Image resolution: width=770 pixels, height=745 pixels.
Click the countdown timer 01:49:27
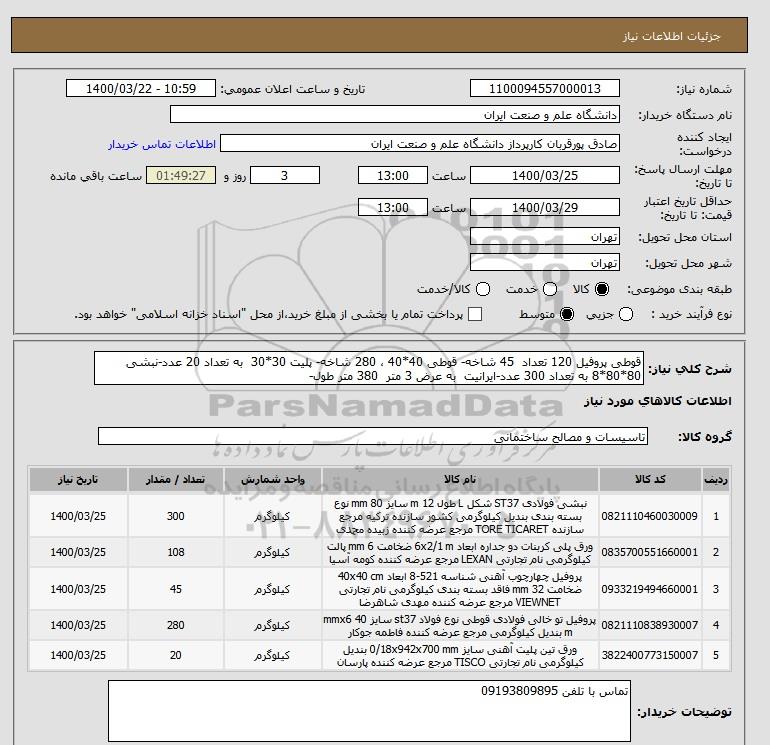click(181, 175)
